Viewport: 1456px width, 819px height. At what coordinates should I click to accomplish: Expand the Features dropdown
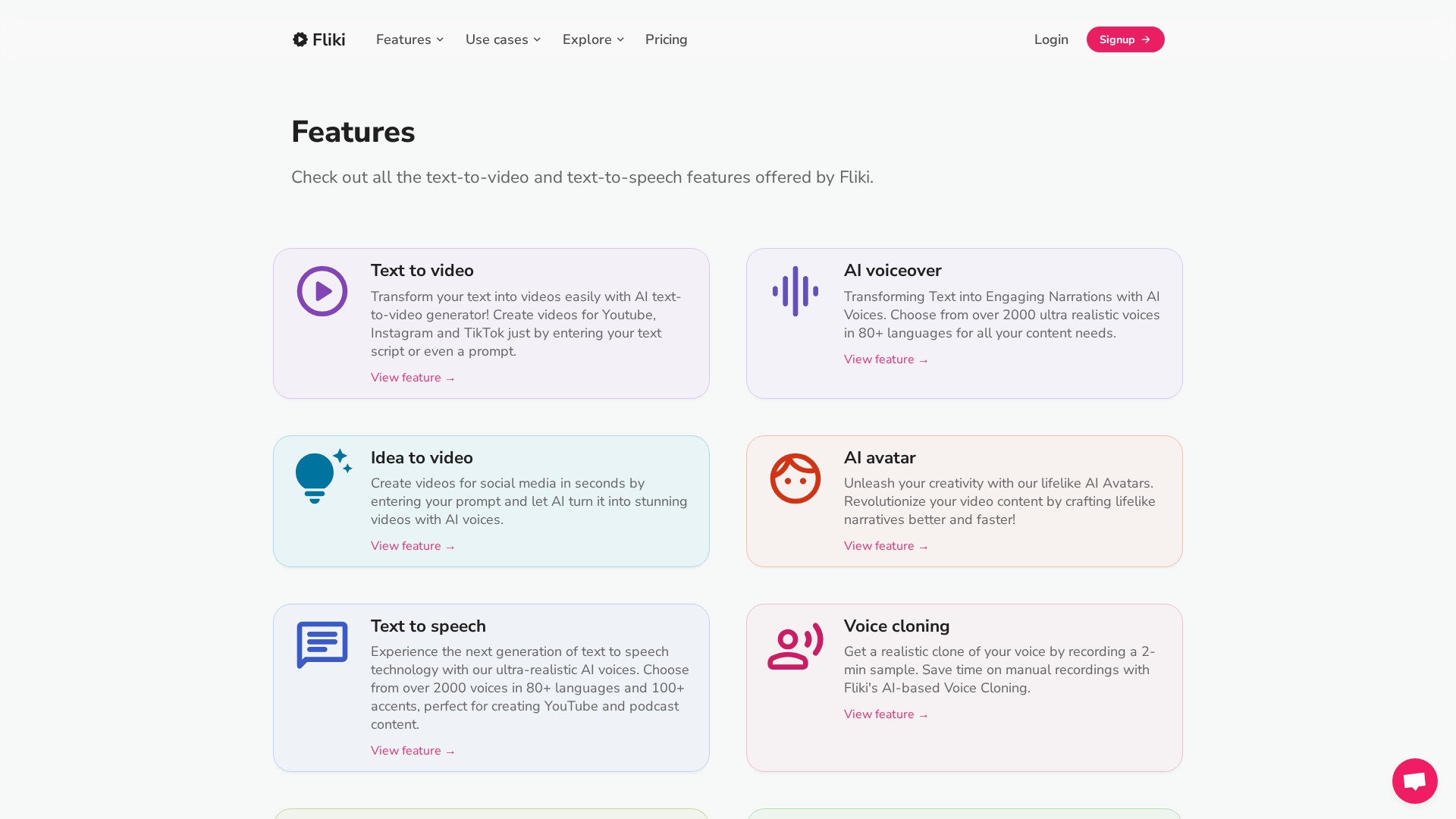coord(409,39)
